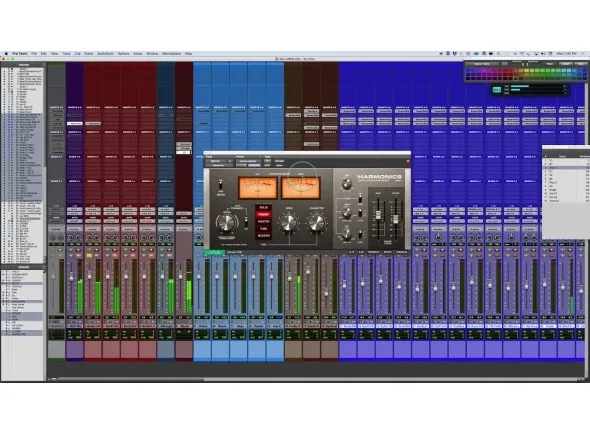Viewport: 590px width, 434px height.
Task: Pick the first top-row swatch in color palette
Action: pos(468,70)
